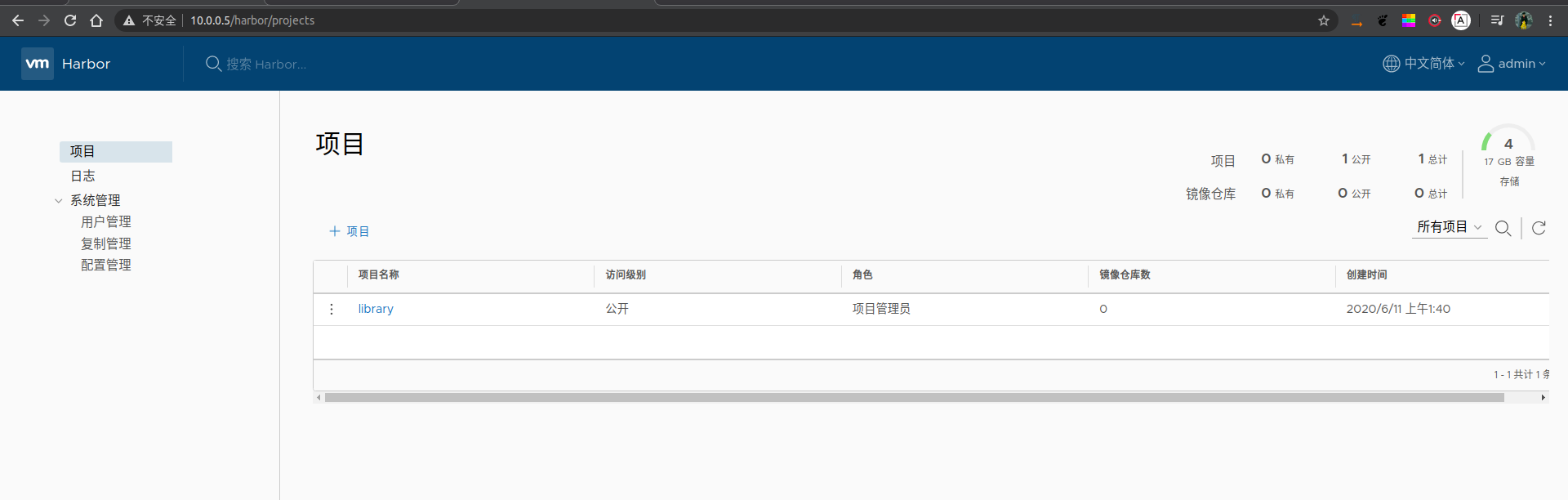Click the not-secure warning triangle icon
Image resolution: width=1568 pixels, height=500 pixels.
point(129,20)
